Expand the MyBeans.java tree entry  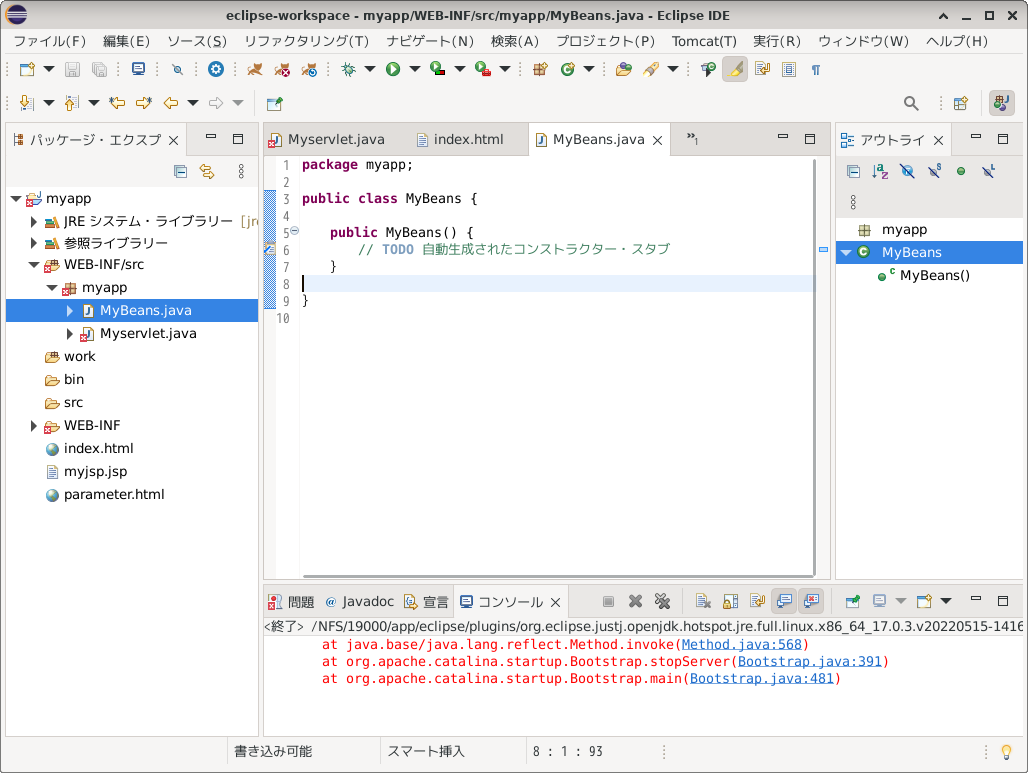click(x=69, y=311)
